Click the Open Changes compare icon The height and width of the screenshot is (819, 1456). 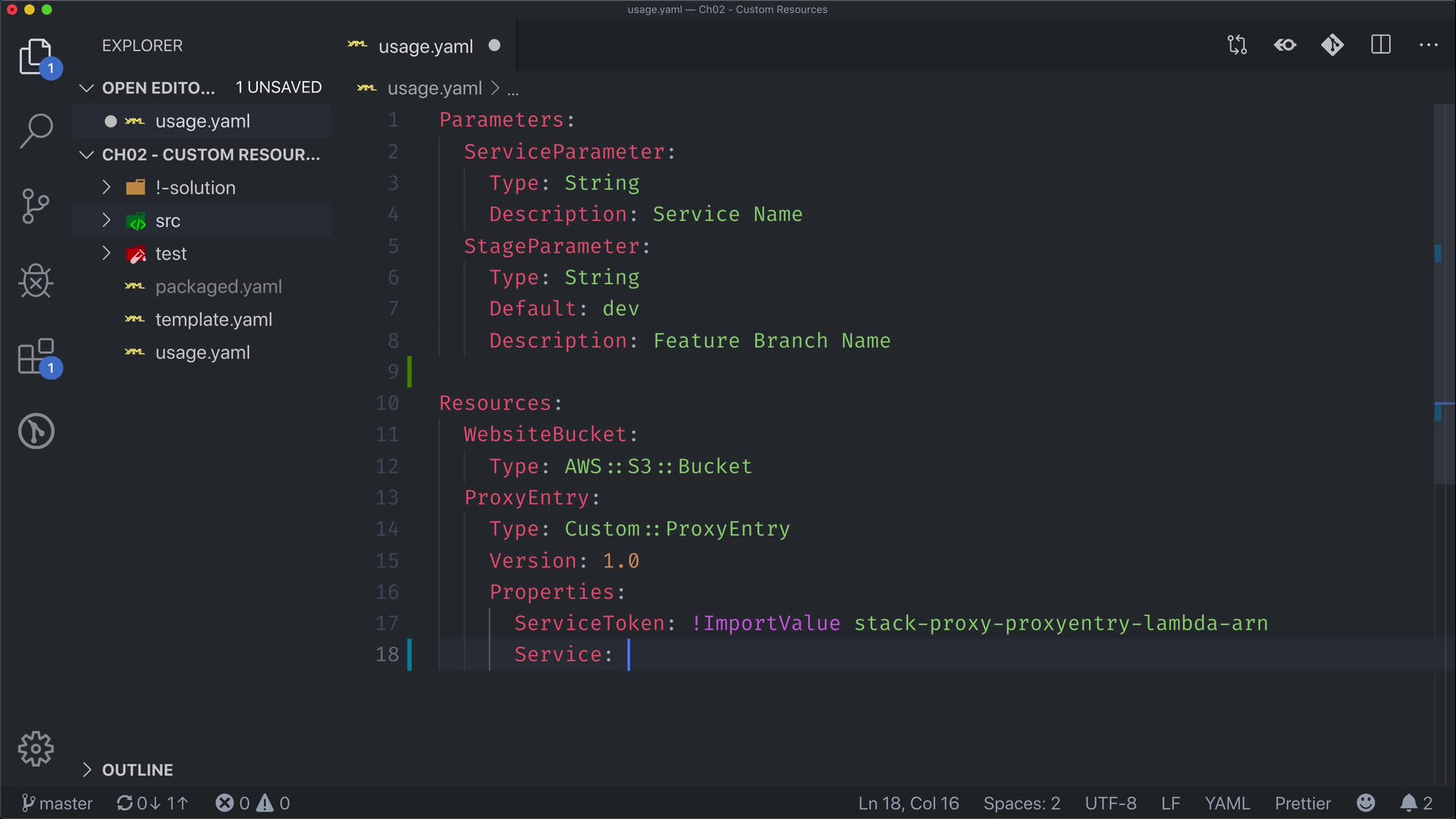[1237, 45]
